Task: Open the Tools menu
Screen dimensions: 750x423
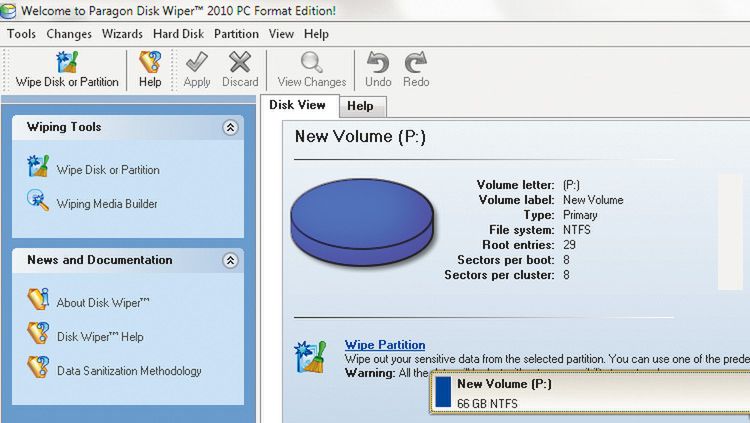Action: click(21, 34)
